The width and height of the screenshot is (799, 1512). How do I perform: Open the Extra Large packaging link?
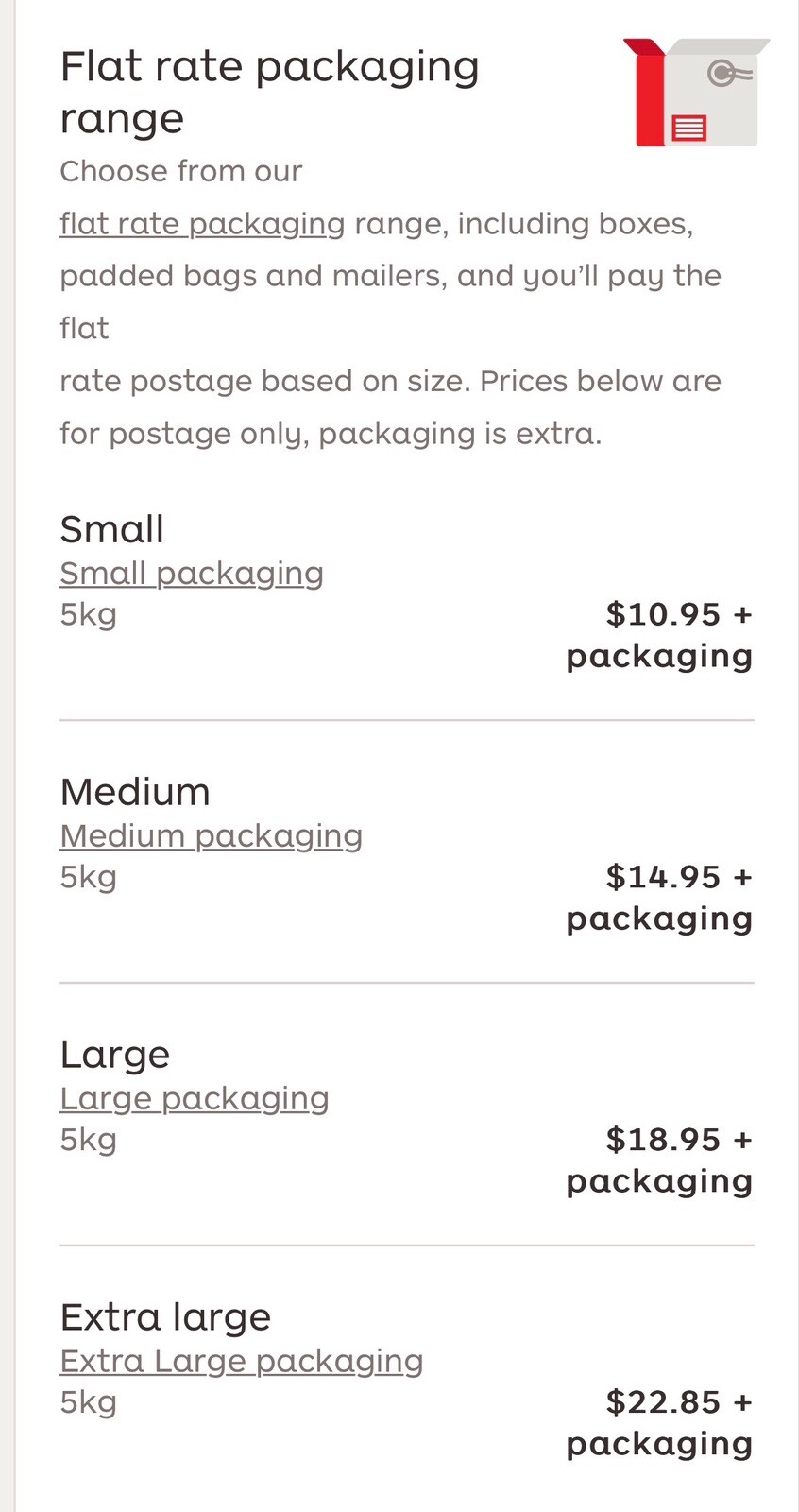point(242,1362)
